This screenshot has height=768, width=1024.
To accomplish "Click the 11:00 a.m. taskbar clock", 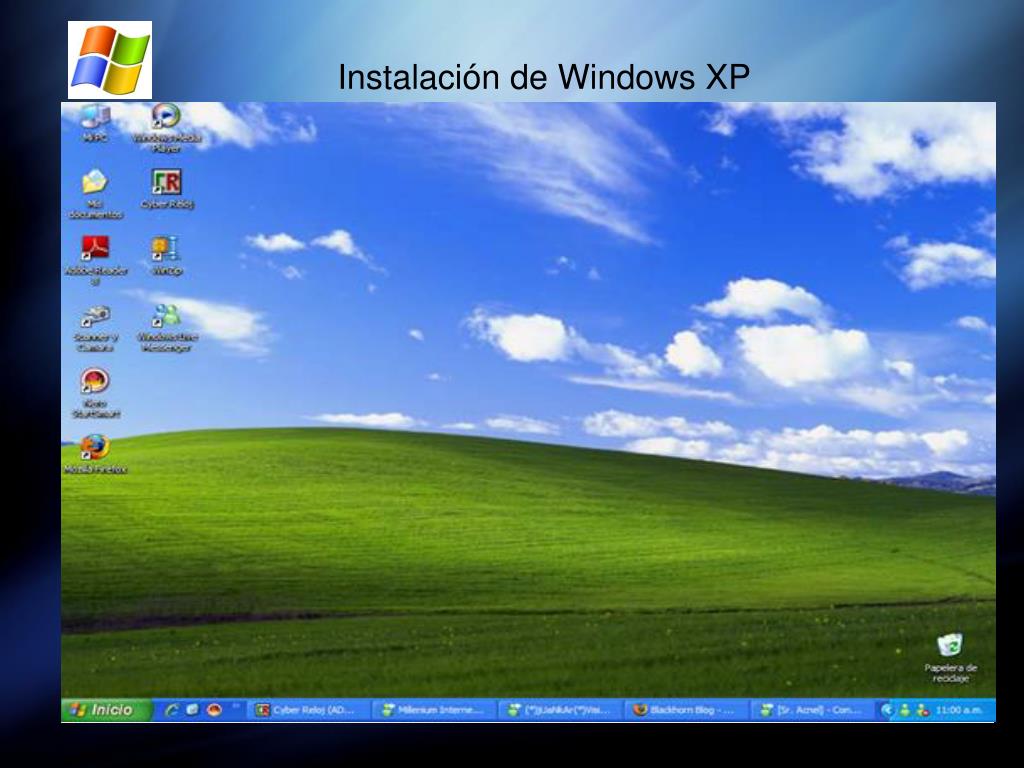I will 959,710.
